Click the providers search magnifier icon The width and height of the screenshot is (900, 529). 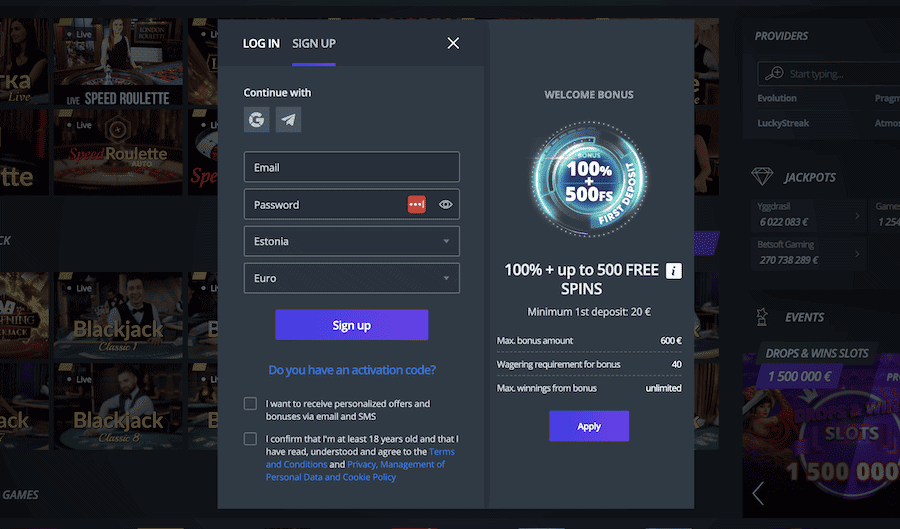774,73
